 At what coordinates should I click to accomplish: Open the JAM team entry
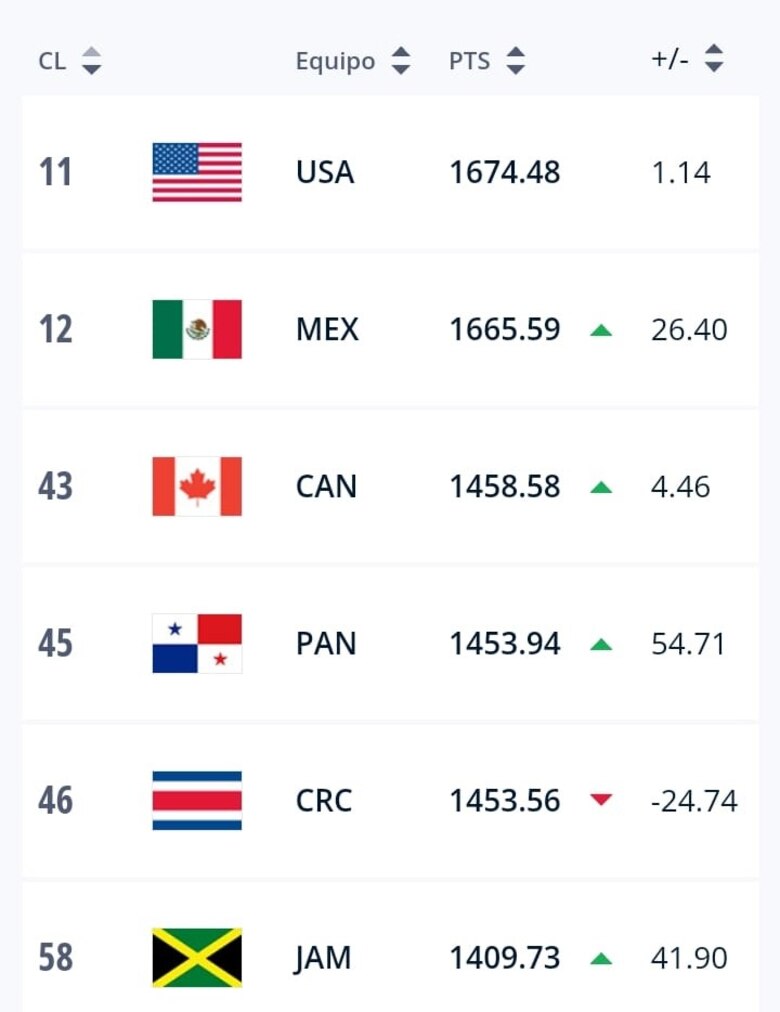click(324, 957)
